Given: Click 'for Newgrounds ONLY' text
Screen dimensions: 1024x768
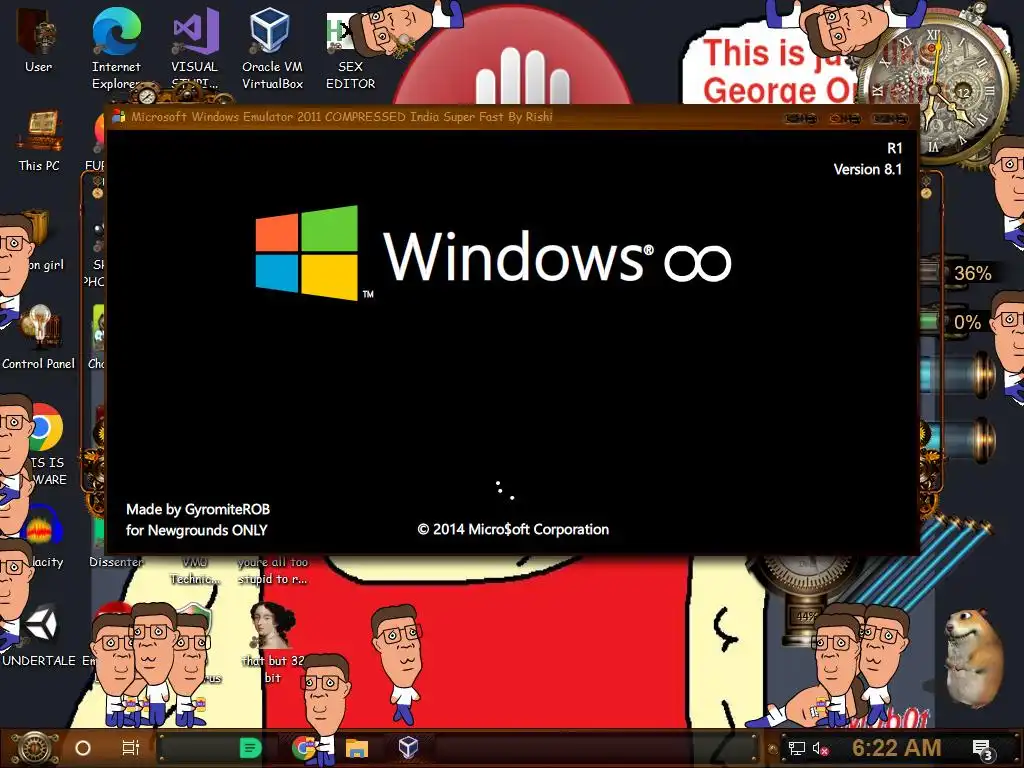Looking at the screenshot, I should [197, 530].
